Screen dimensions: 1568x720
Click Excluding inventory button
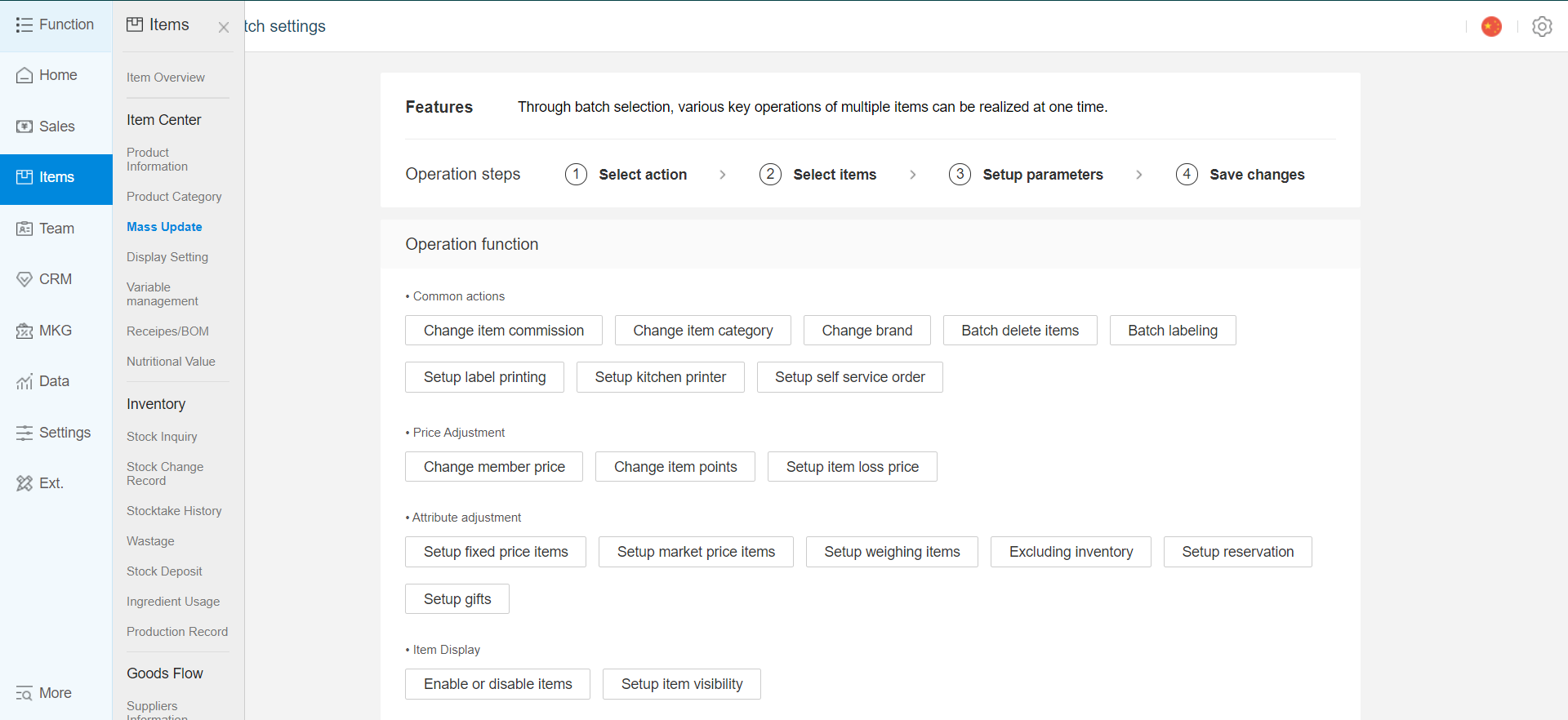coord(1071,552)
